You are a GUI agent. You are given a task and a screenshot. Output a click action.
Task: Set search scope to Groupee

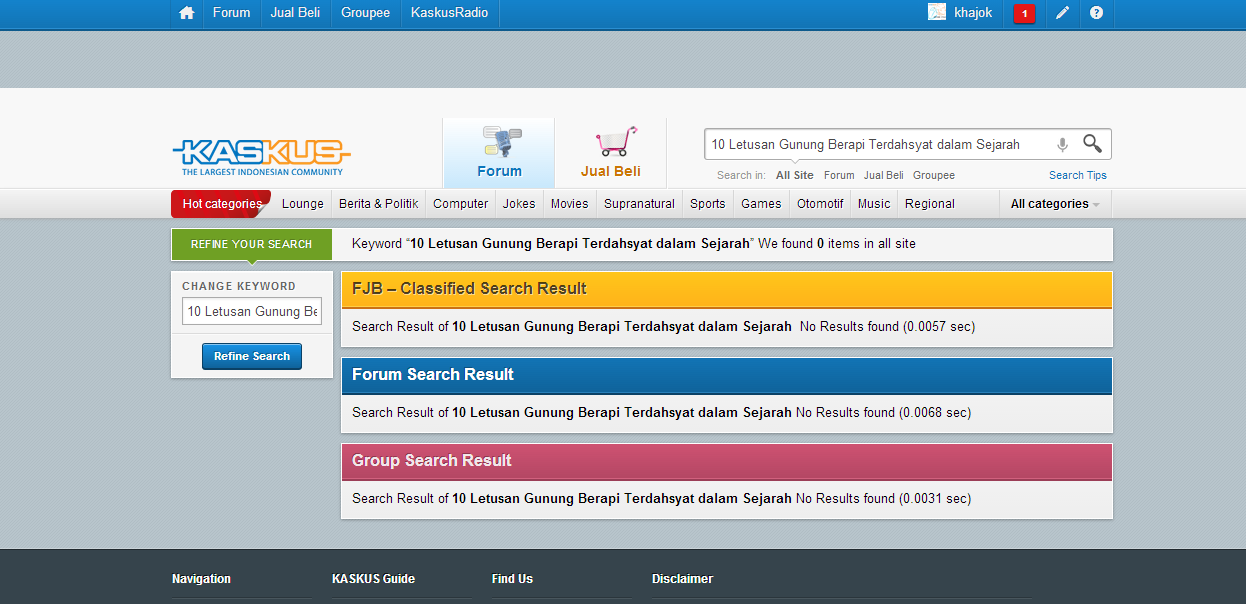(934, 175)
